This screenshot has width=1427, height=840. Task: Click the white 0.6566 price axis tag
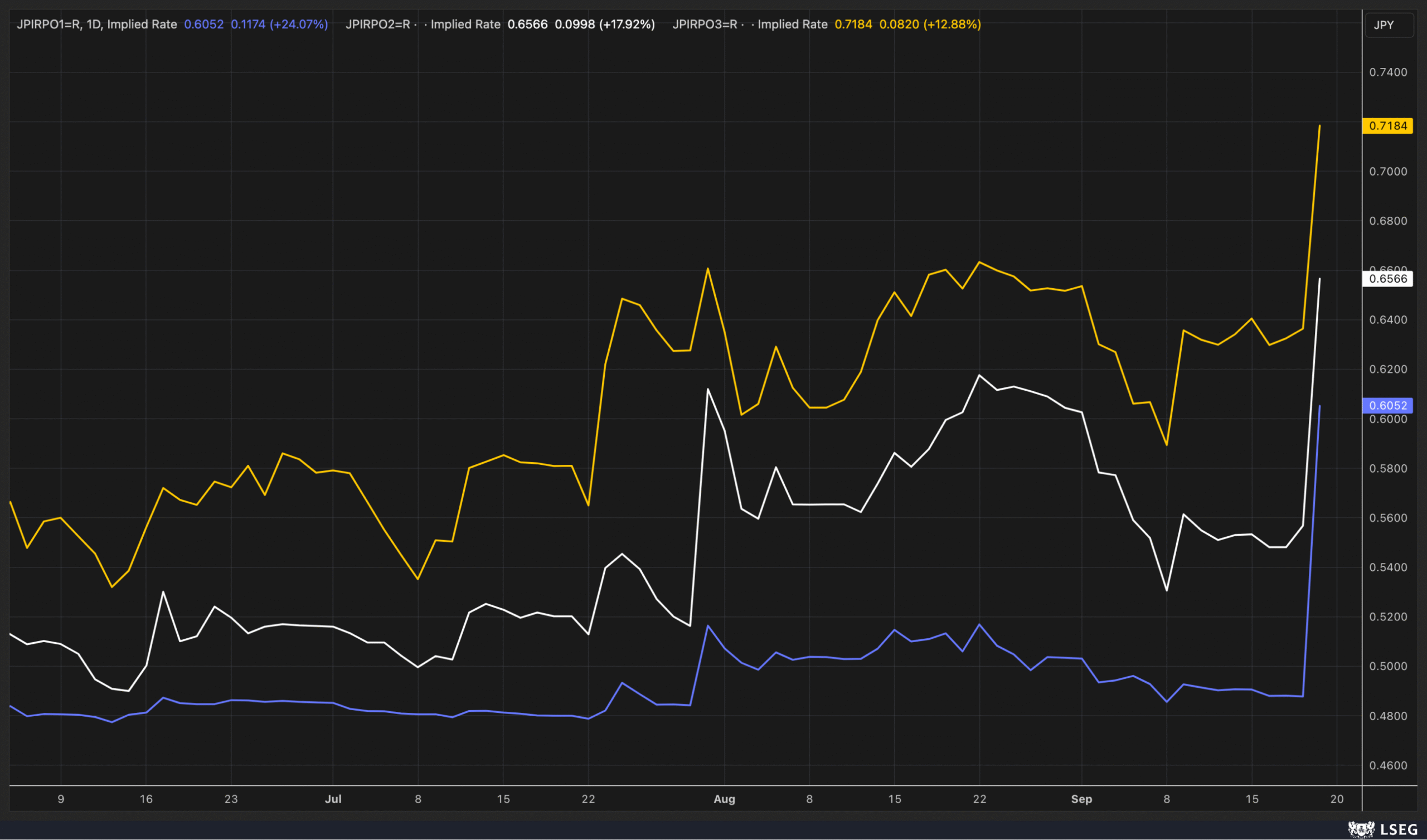1387,279
